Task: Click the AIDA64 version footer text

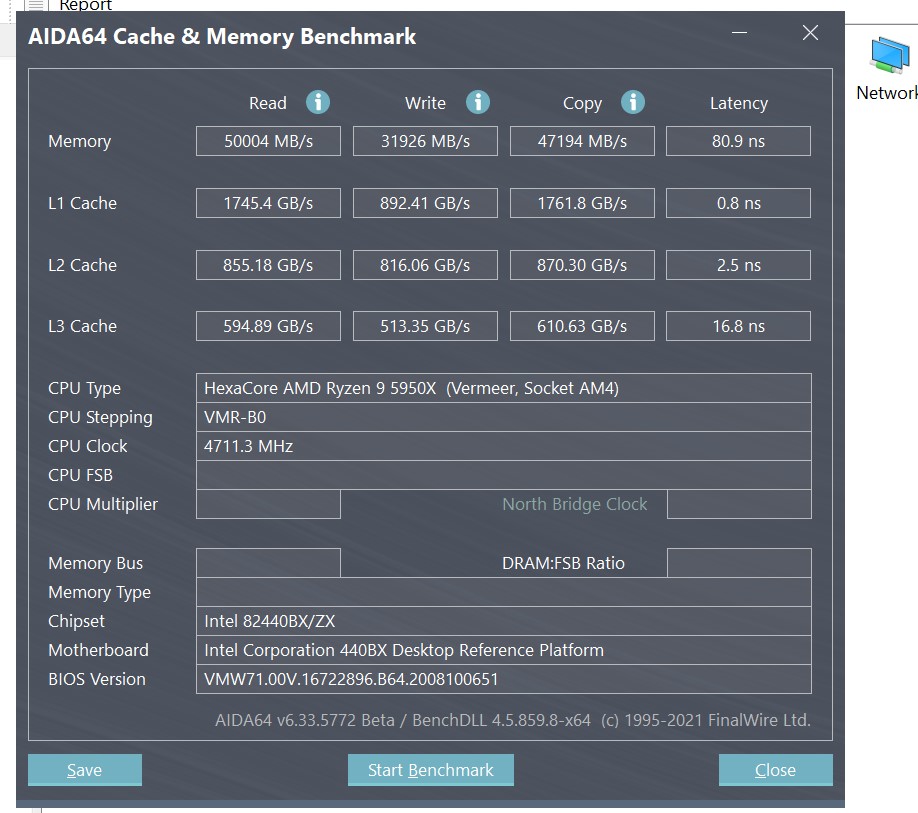Action: tap(513, 720)
